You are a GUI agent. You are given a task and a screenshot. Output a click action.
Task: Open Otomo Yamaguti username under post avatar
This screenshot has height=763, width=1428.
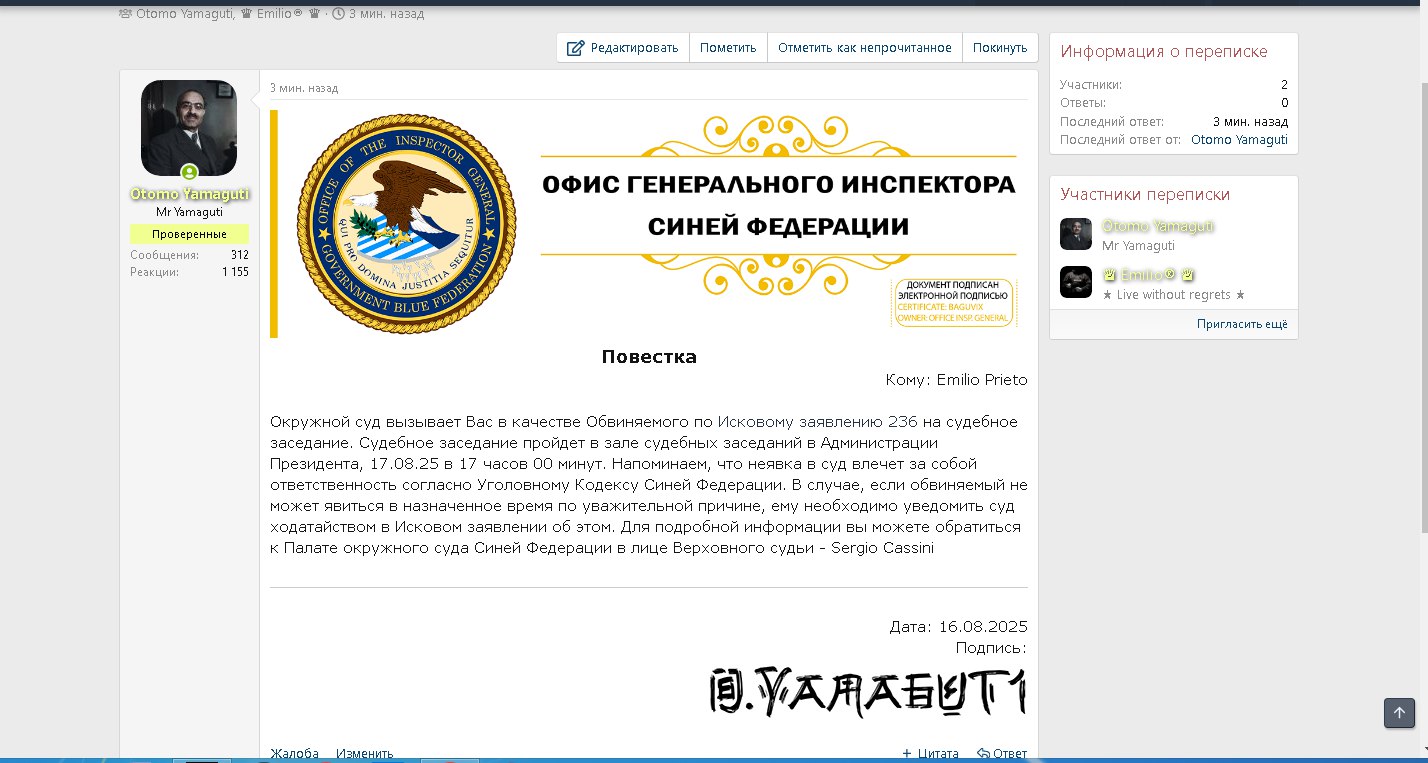[189, 194]
